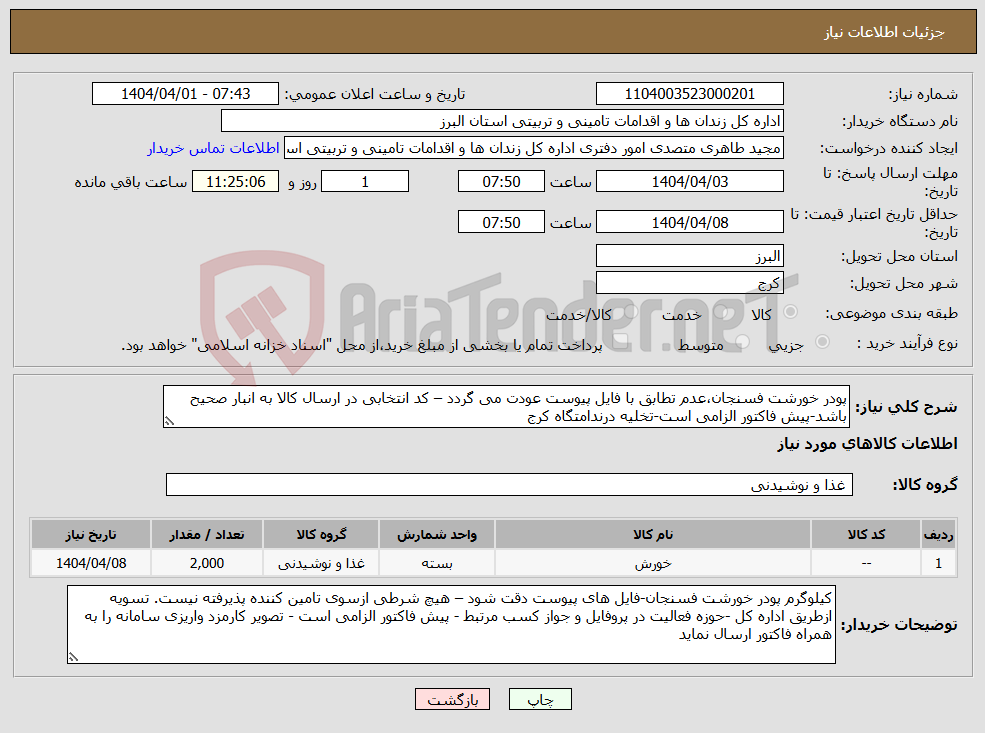Select the متوسط purchase type radio
985x733 pixels.
tap(742, 342)
